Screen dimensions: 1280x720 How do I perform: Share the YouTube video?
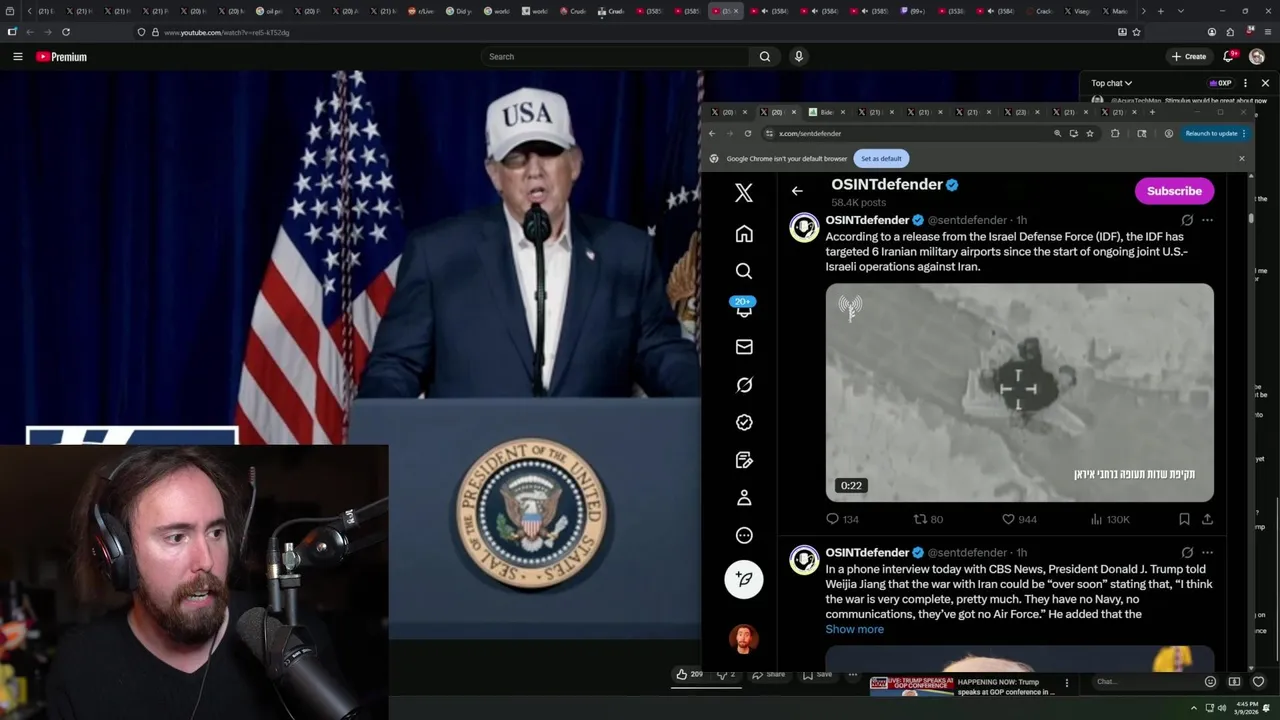click(x=769, y=675)
